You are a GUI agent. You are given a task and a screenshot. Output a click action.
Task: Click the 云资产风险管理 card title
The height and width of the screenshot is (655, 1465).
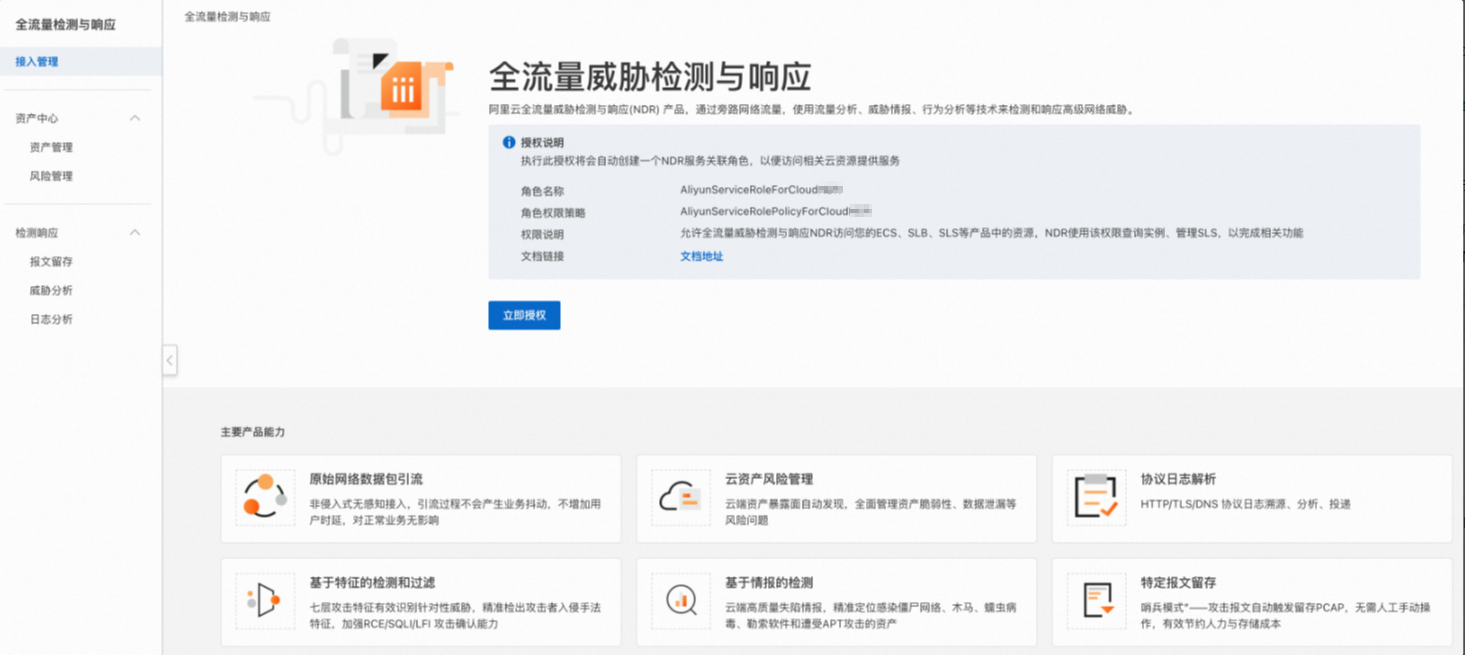click(x=769, y=479)
